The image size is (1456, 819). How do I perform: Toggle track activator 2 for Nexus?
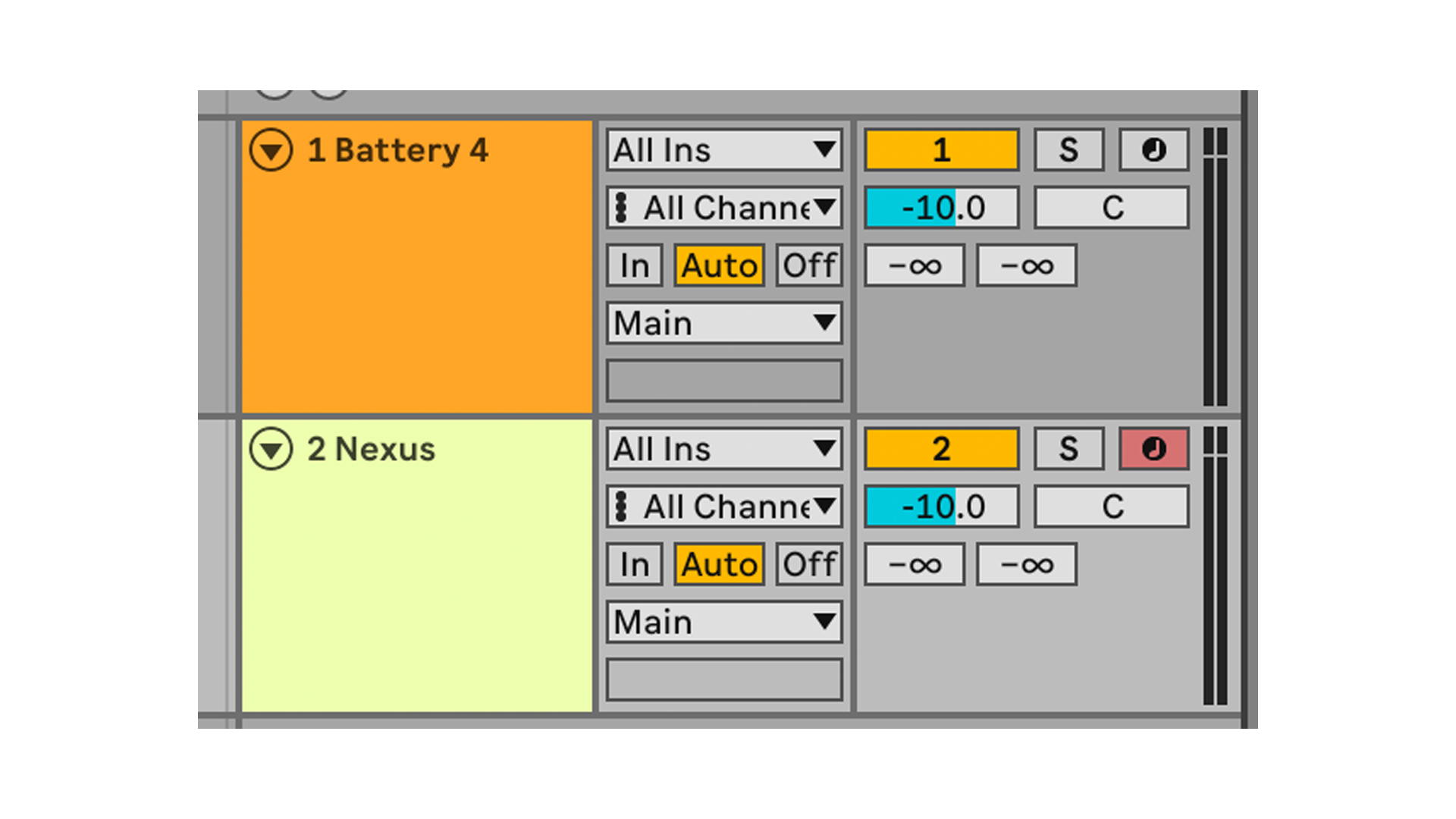tap(942, 448)
